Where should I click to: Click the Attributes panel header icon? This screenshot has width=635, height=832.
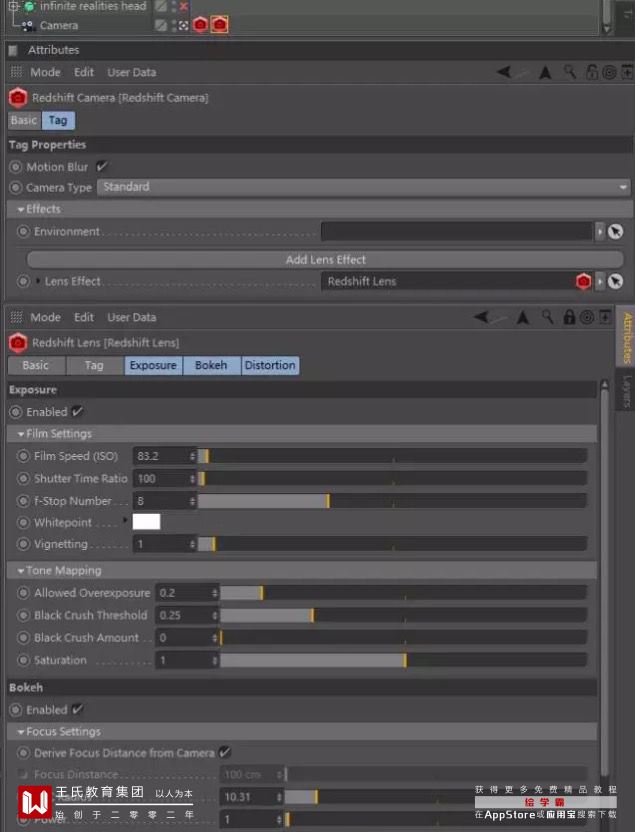pyautogui.click(x=13, y=50)
